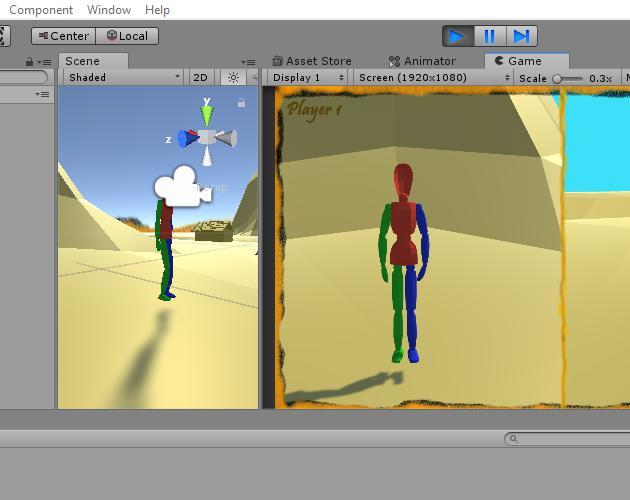Toggle Local handle rotation button
Image resolution: width=630 pixels, height=500 pixels.
click(127, 36)
